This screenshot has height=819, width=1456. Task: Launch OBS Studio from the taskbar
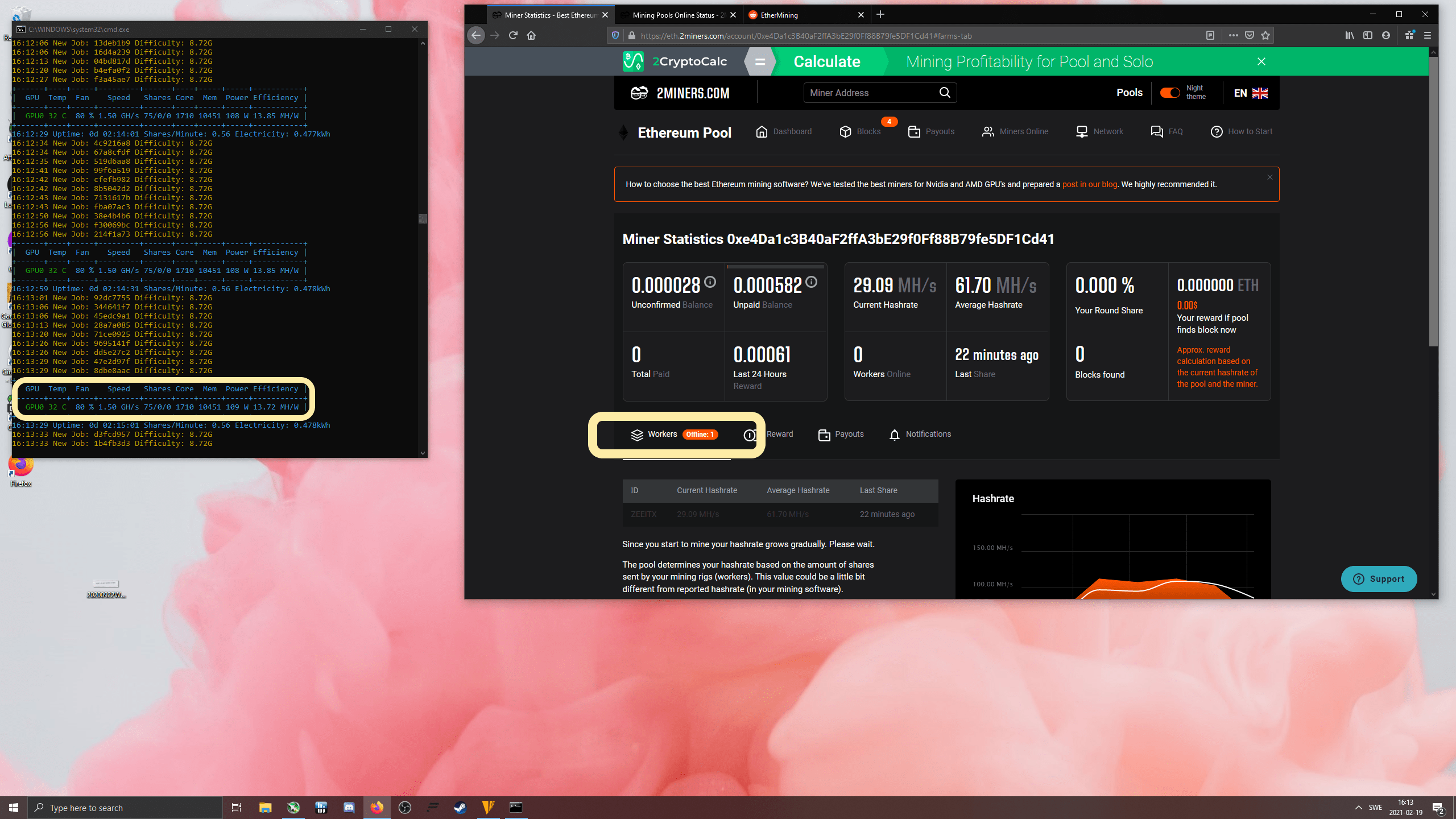pos(405,807)
